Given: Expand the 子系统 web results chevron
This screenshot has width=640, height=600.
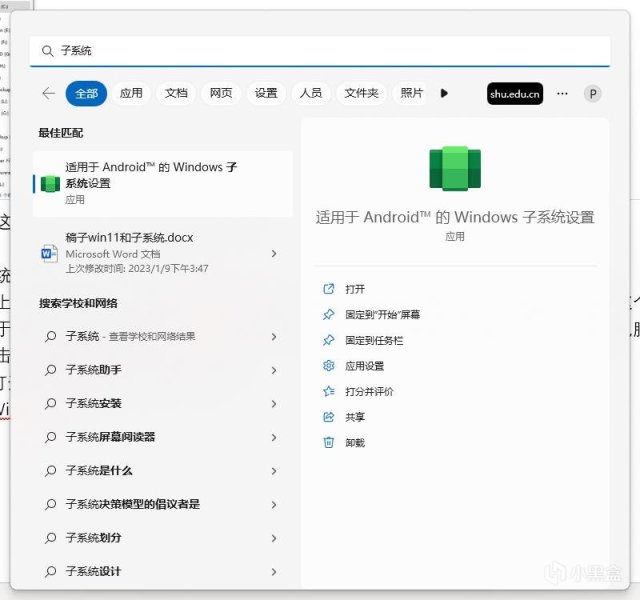Looking at the screenshot, I should click(x=274, y=337).
